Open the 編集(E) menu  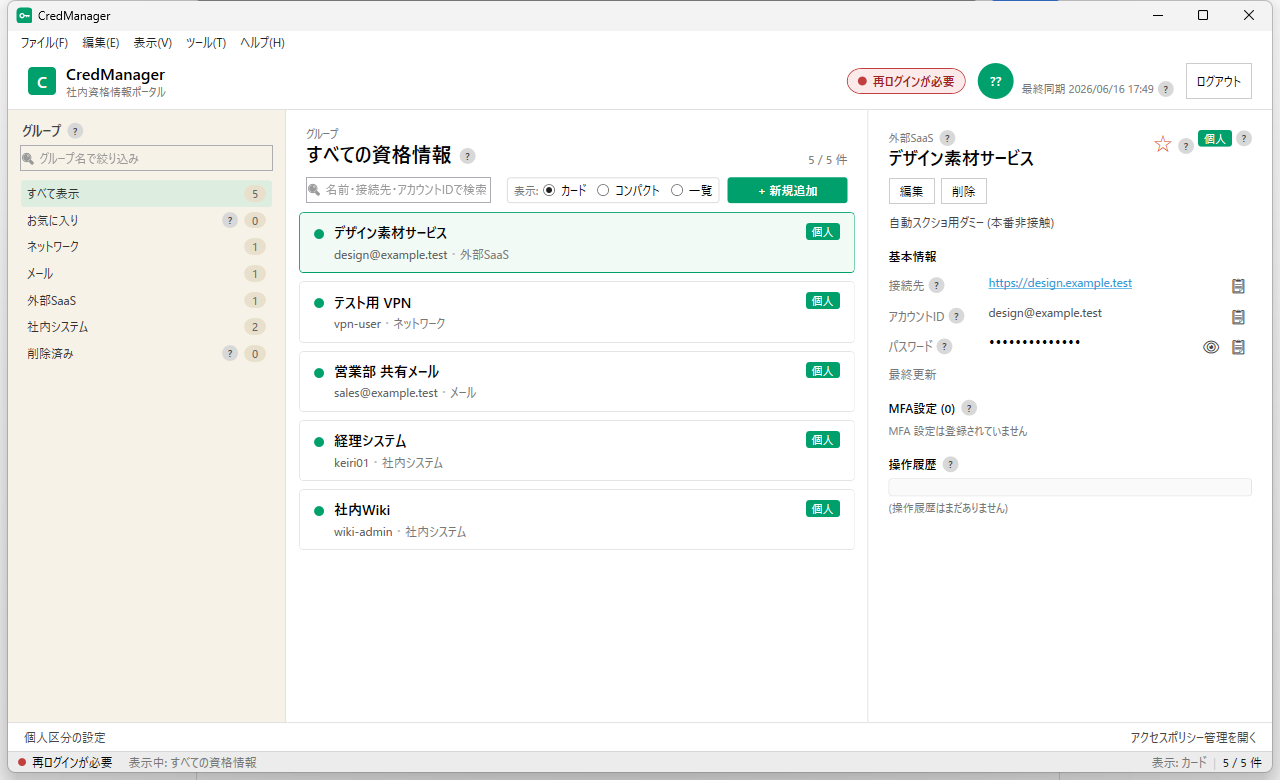[100, 43]
